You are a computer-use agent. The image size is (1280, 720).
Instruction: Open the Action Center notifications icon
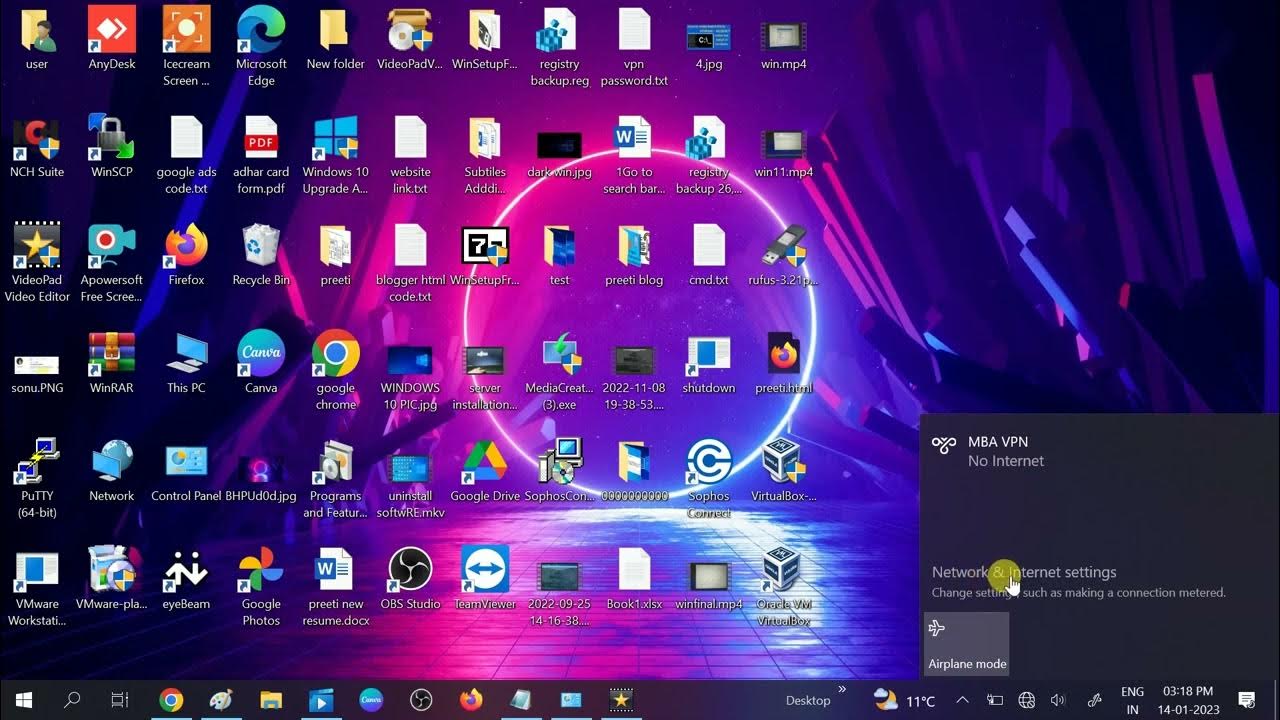pyautogui.click(x=1247, y=700)
